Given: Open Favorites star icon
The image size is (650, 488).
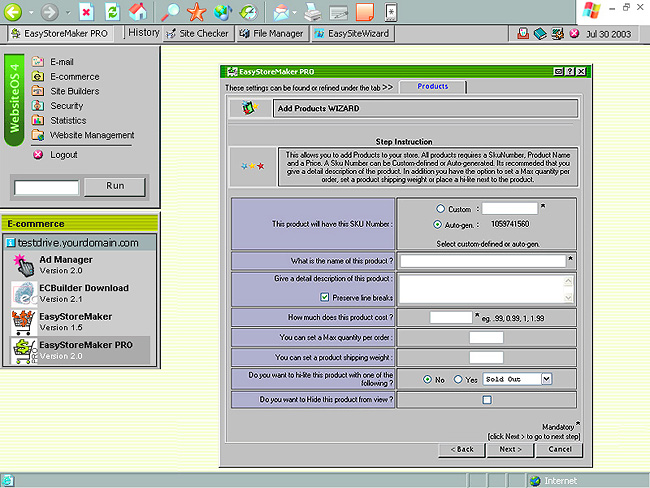Looking at the screenshot, I should point(196,12).
